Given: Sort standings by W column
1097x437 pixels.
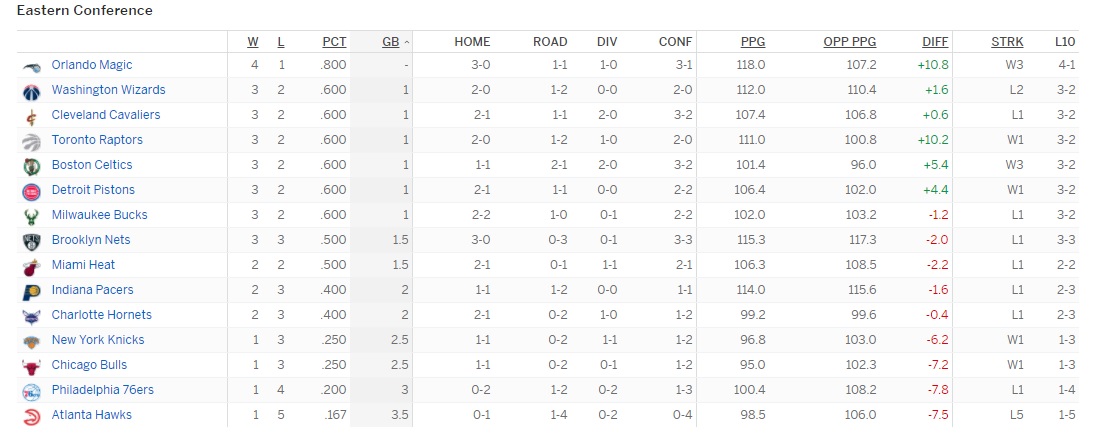Looking at the screenshot, I should [253, 42].
